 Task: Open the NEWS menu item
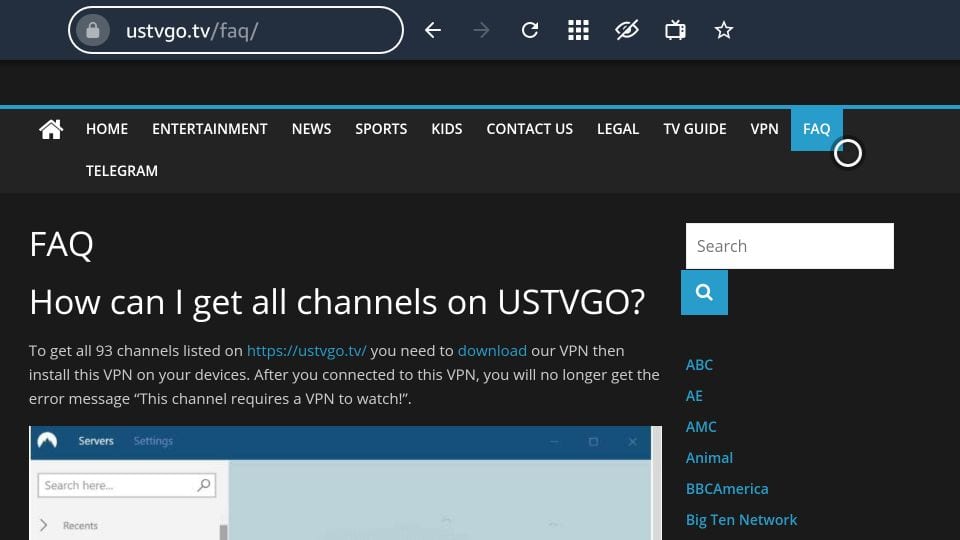click(x=312, y=129)
